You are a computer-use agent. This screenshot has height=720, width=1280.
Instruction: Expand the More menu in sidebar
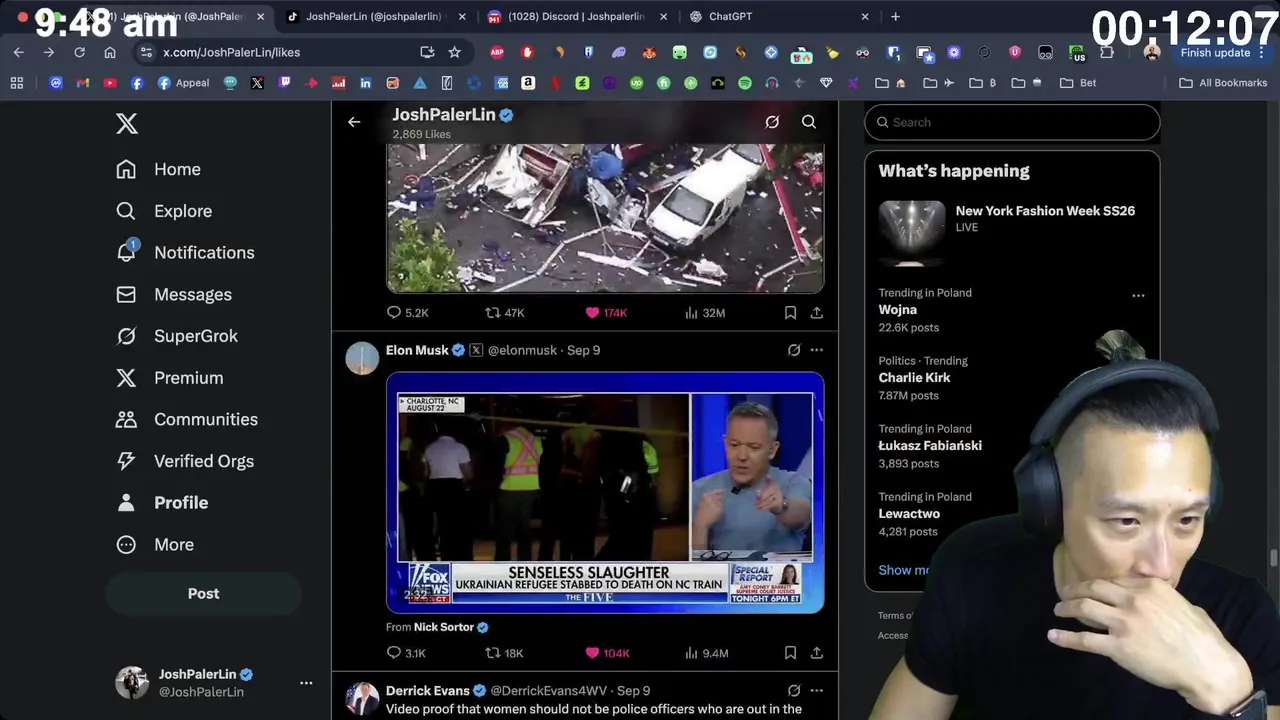[154, 545]
